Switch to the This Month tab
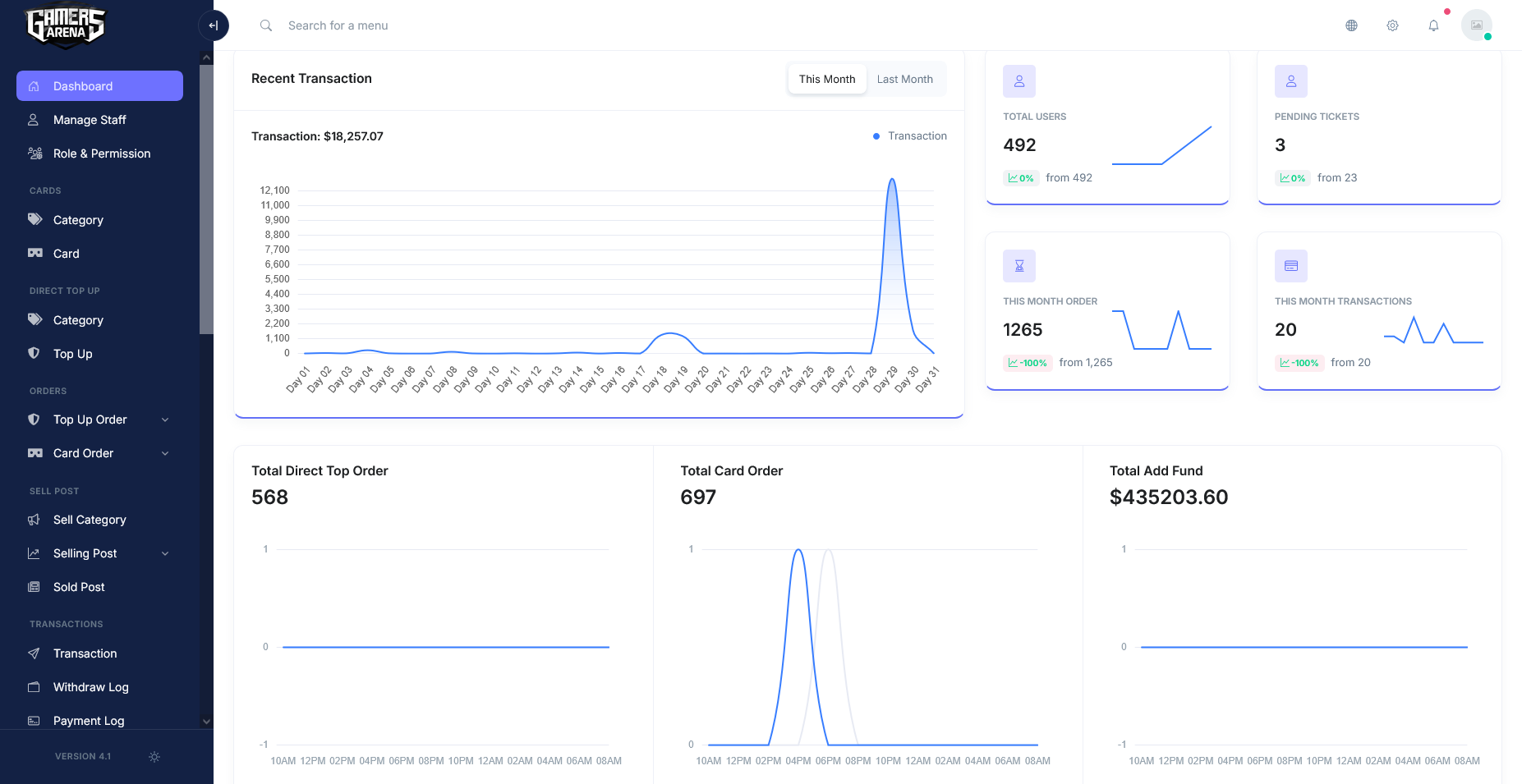Screen dimensions: 1522x784 (x=827, y=79)
